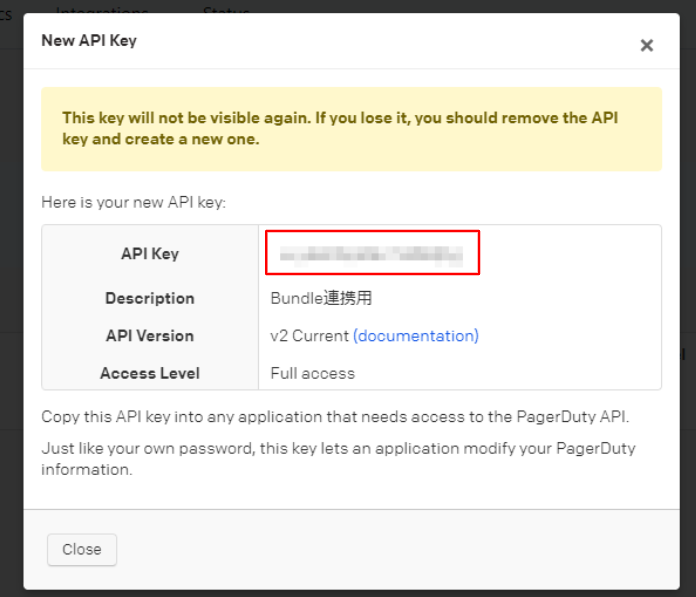
Task: Click the Description row label
Action: coord(150,298)
